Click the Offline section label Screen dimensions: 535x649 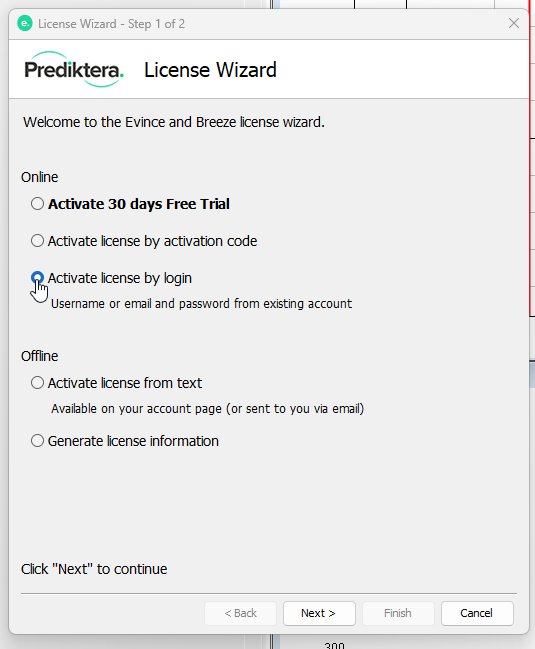click(40, 356)
